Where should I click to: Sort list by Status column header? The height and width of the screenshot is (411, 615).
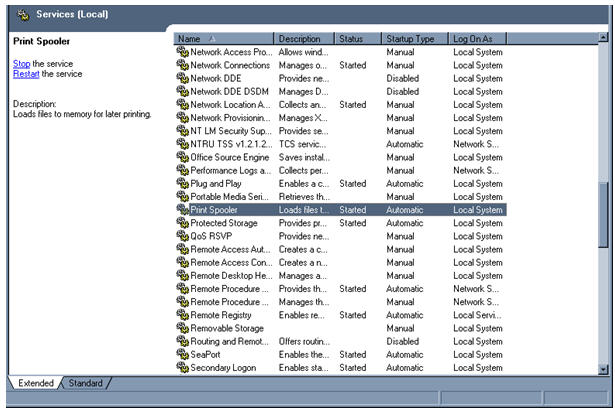click(357, 38)
